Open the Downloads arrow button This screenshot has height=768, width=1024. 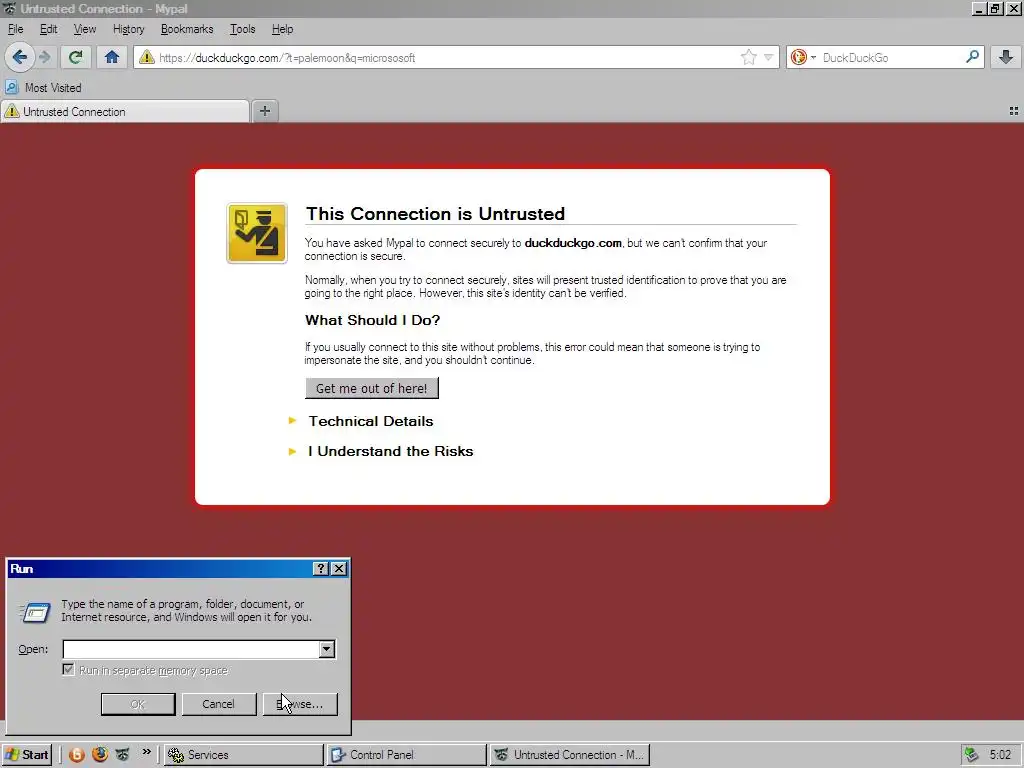(x=1006, y=57)
